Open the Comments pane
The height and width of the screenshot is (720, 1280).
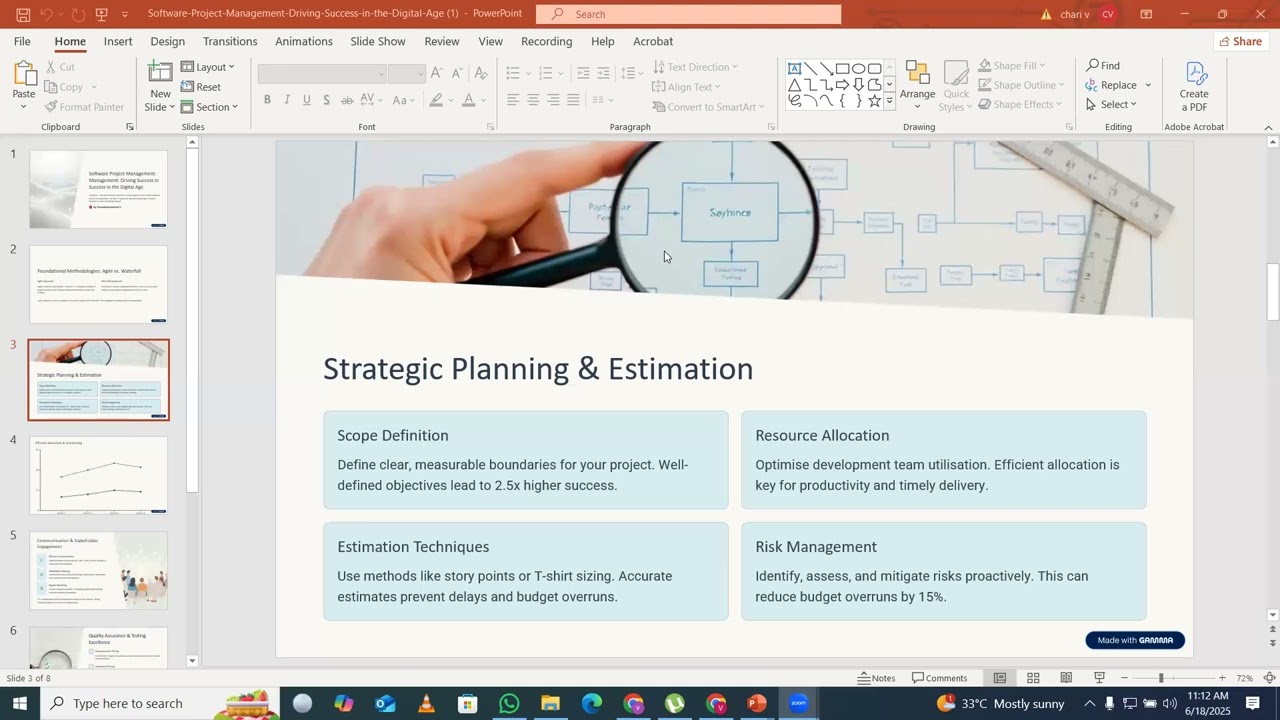coord(940,678)
